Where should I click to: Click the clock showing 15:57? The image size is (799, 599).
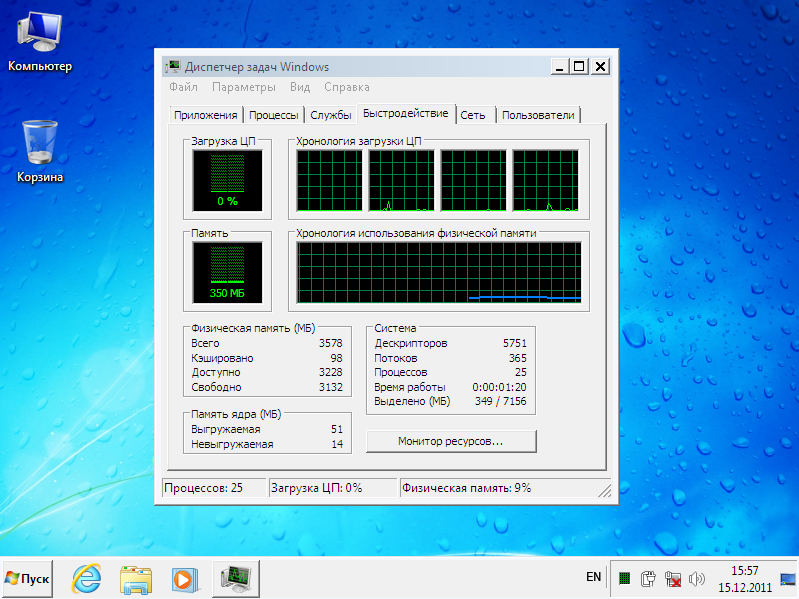point(744,570)
